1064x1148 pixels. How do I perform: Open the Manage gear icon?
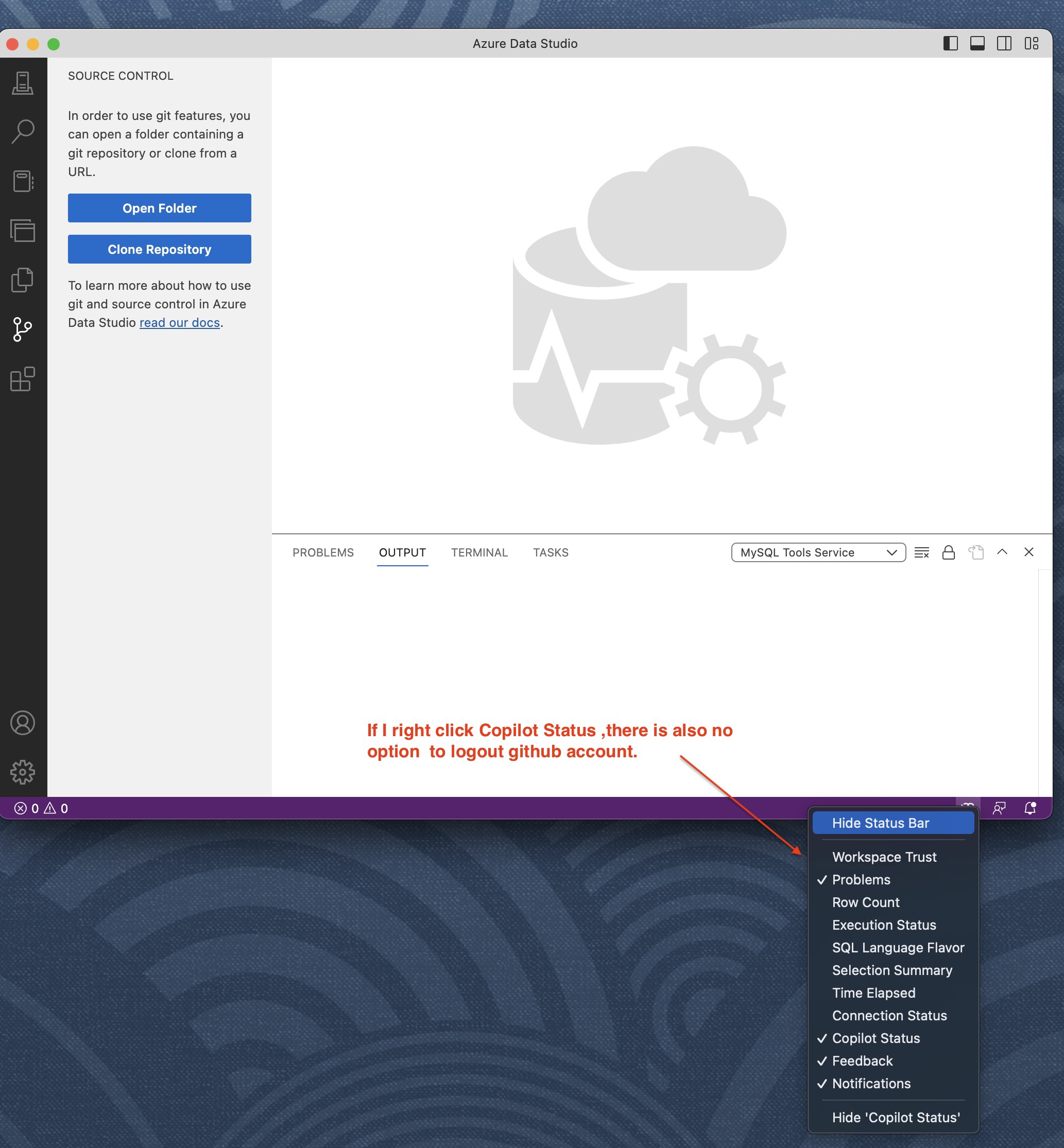23,772
